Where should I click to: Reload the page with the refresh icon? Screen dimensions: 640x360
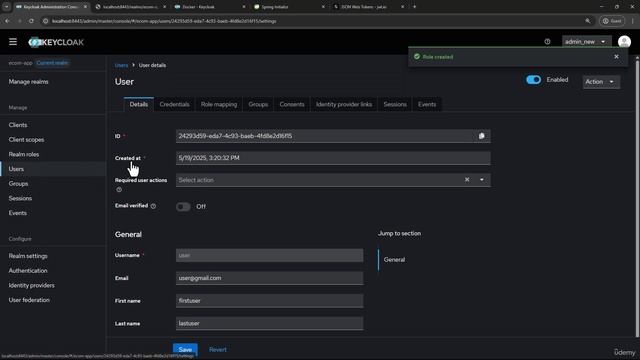pyautogui.click(x=31, y=21)
